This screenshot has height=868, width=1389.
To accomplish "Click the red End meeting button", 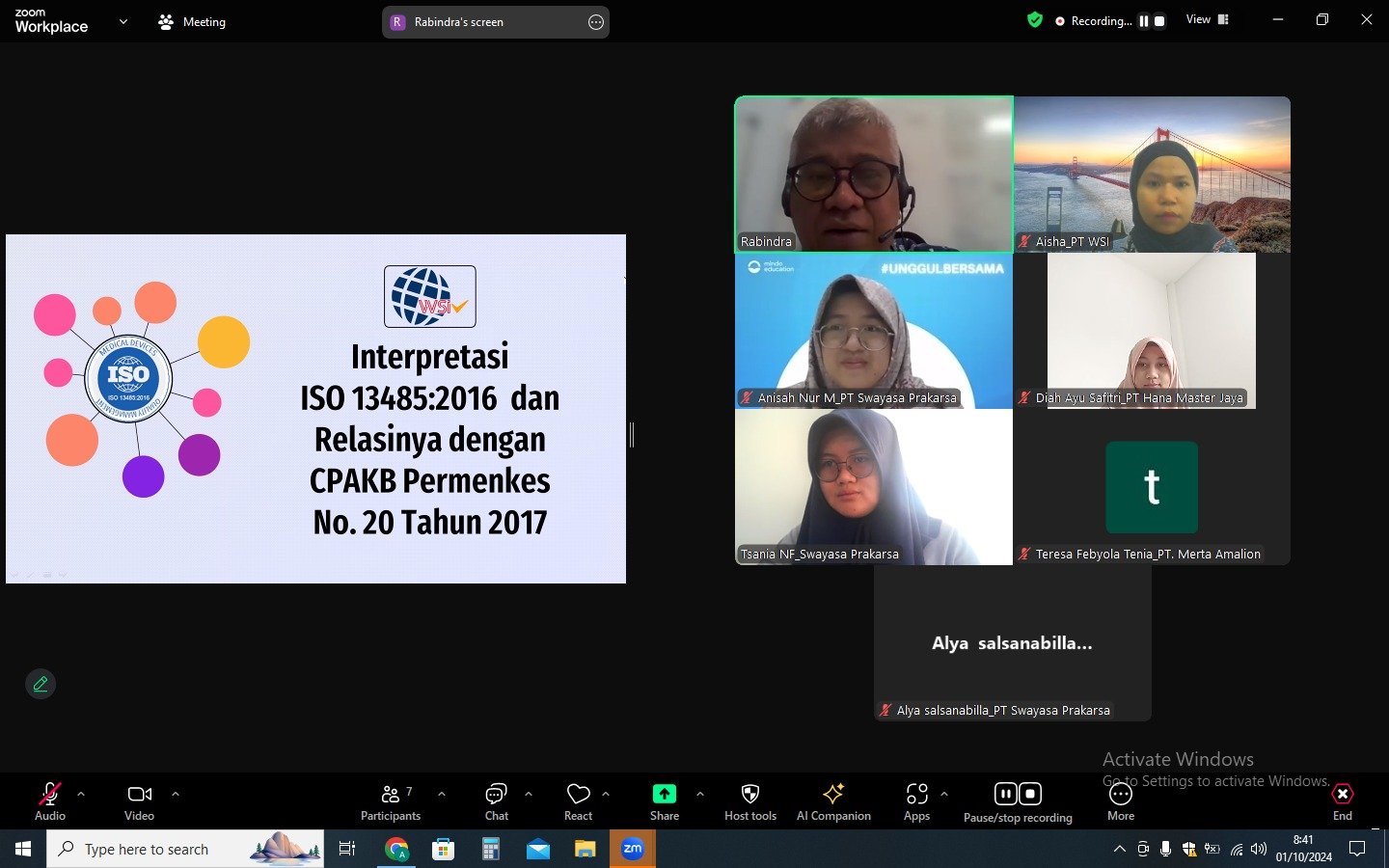I will 1343,800.
